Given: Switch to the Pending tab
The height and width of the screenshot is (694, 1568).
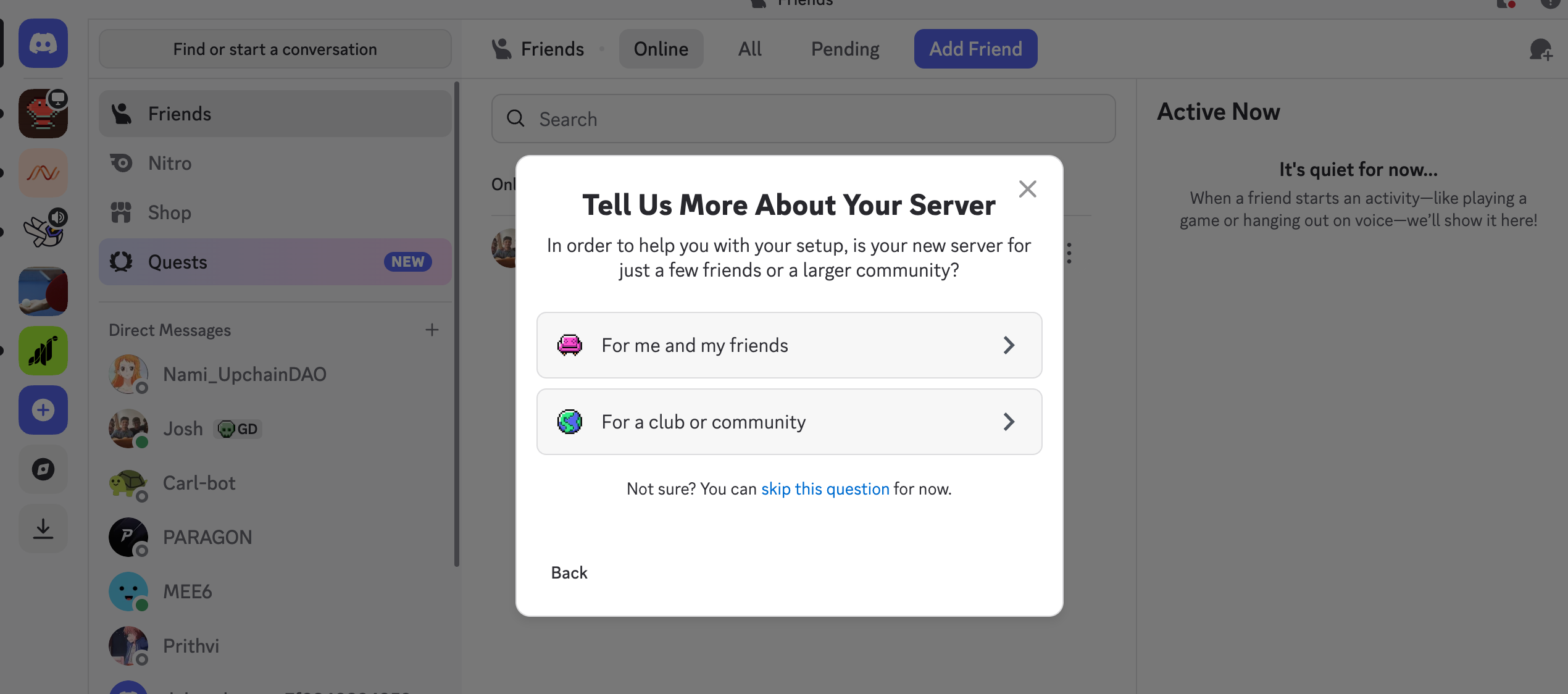Looking at the screenshot, I should (844, 49).
